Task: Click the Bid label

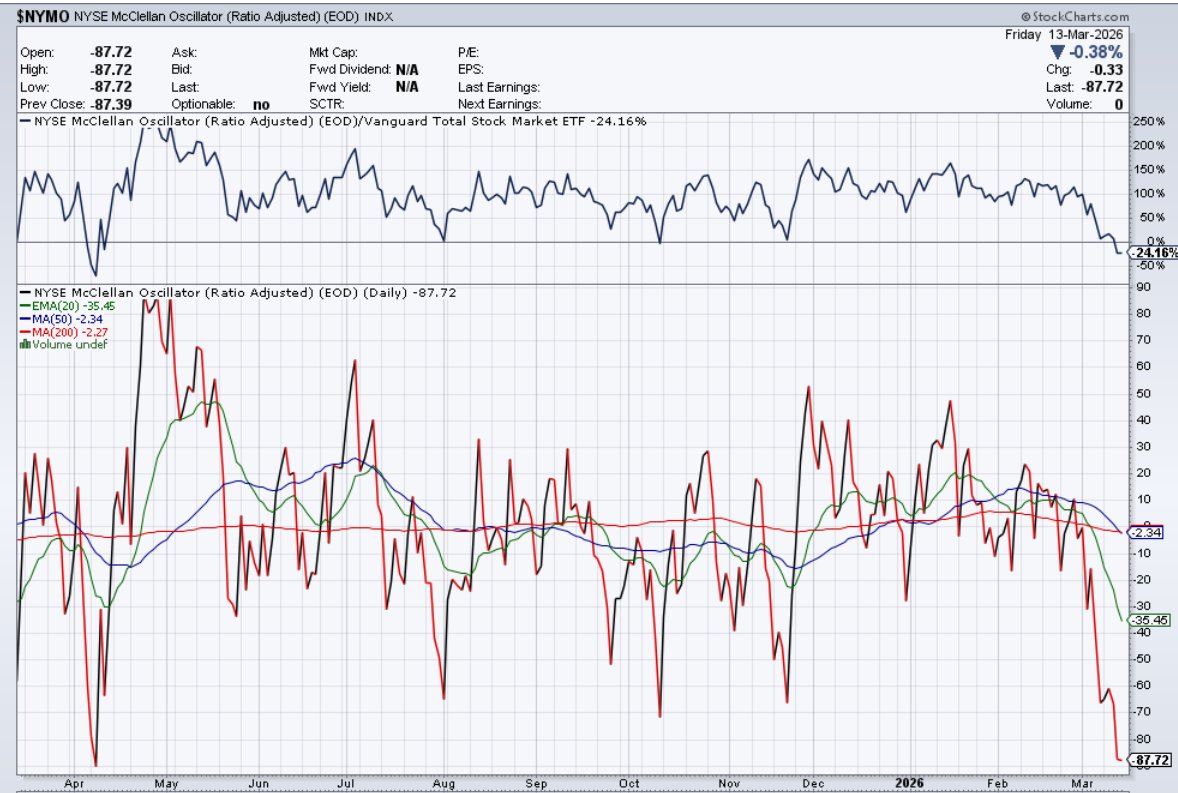Action: tap(182, 69)
